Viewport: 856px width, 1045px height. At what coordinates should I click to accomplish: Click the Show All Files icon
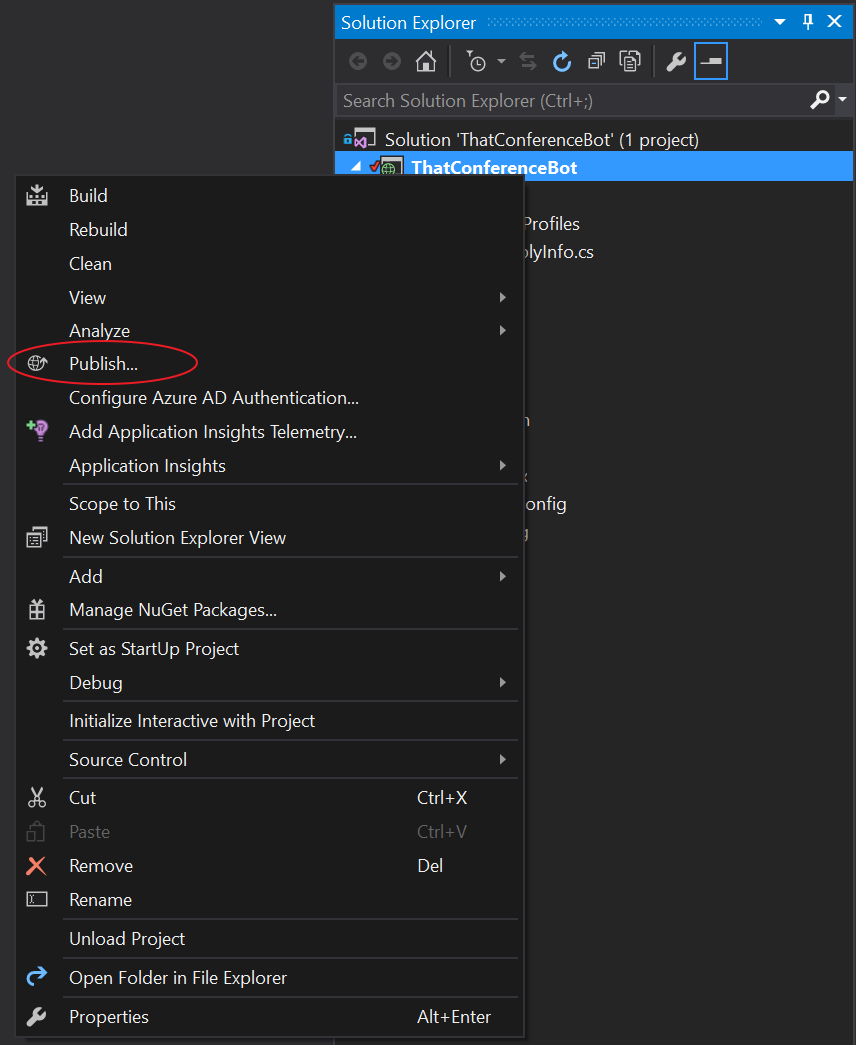(x=630, y=62)
